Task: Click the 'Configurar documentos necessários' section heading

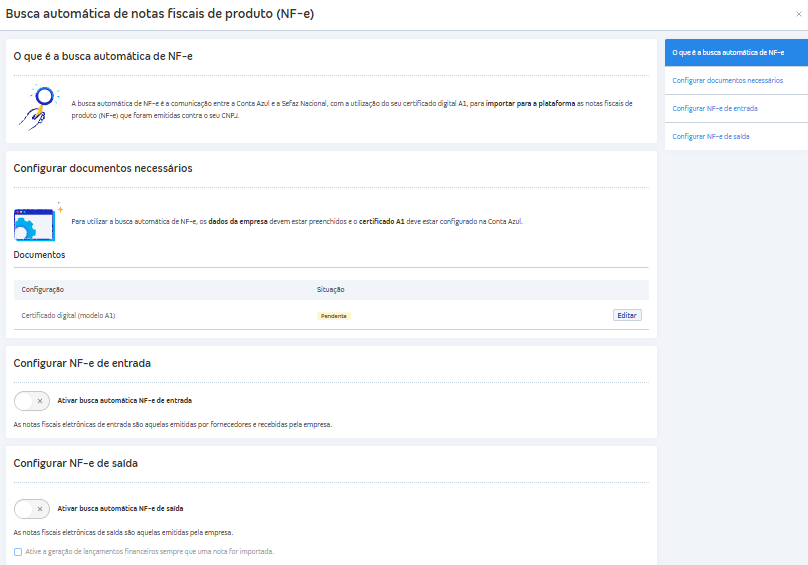Action: coord(103,169)
